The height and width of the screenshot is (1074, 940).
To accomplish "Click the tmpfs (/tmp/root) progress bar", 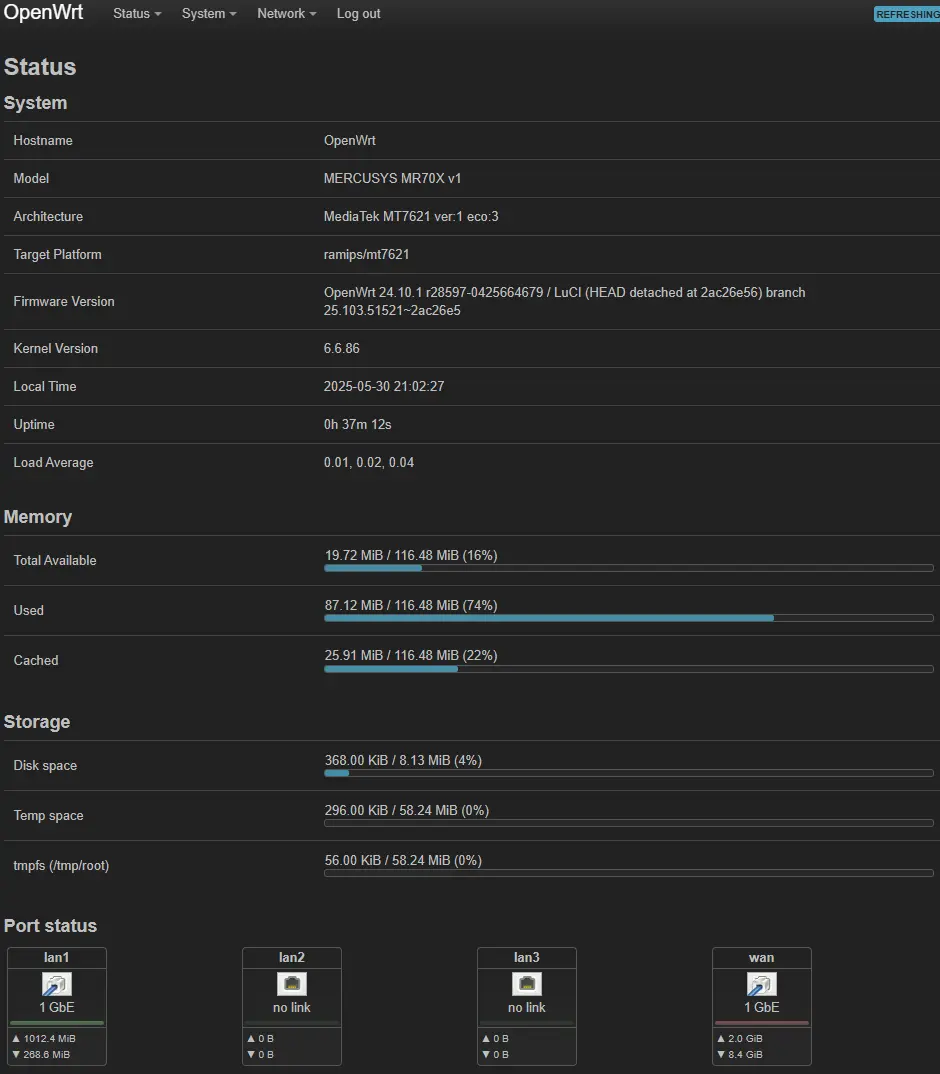I will (x=629, y=873).
